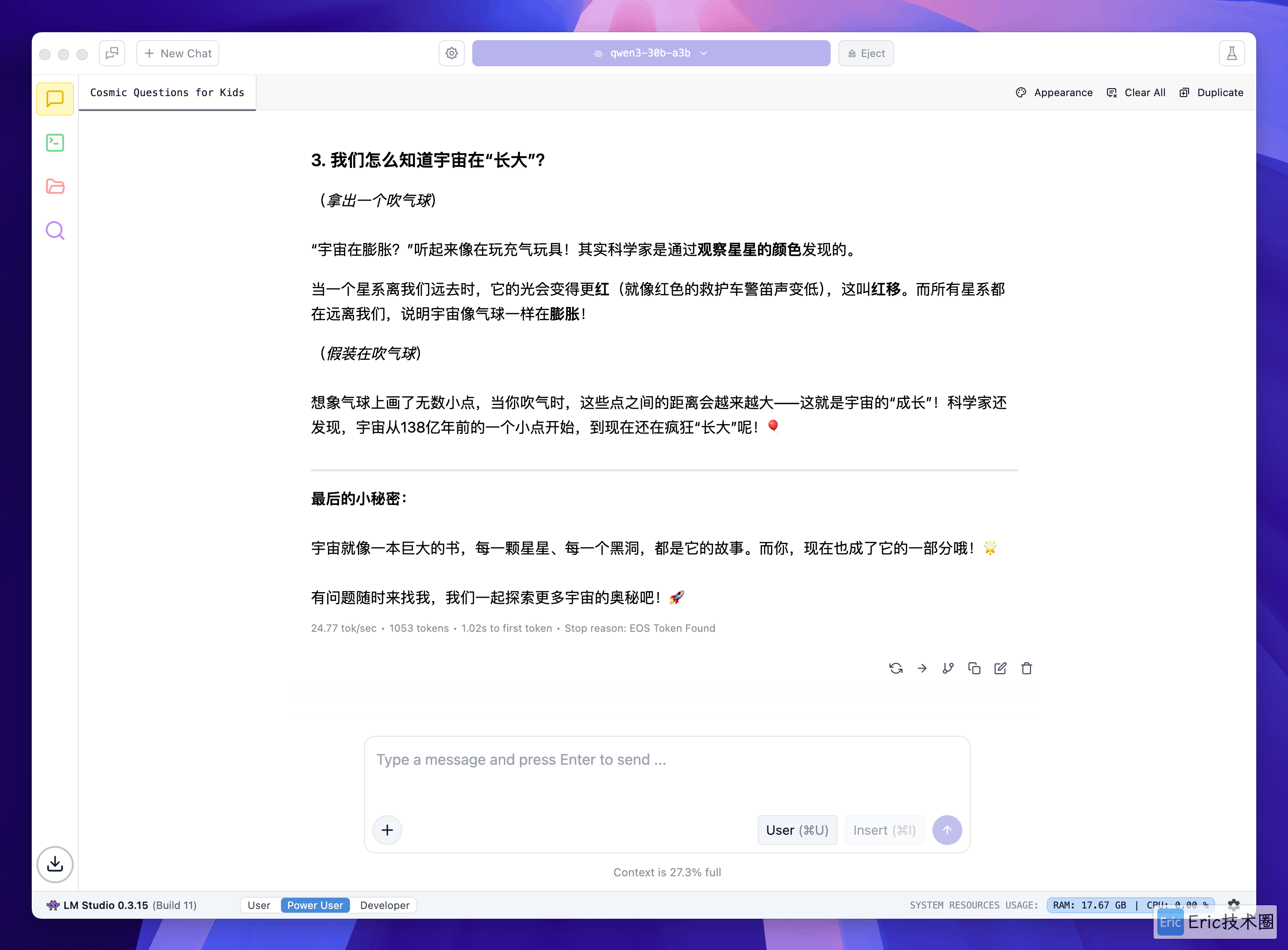Image resolution: width=1288 pixels, height=950 pixels.
Task: Eject the loaded model
Action: [866, 53]
